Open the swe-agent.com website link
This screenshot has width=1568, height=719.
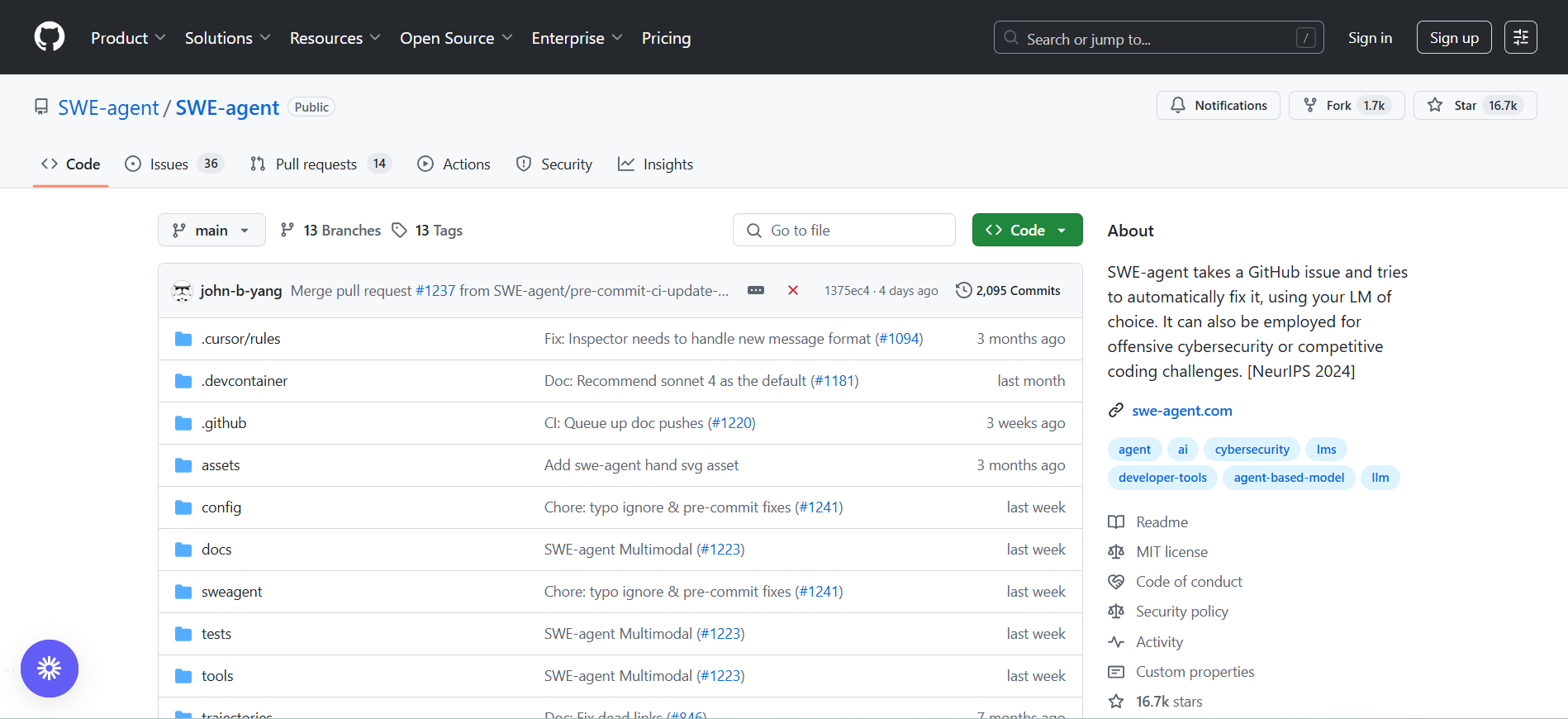click(1182, 411)
